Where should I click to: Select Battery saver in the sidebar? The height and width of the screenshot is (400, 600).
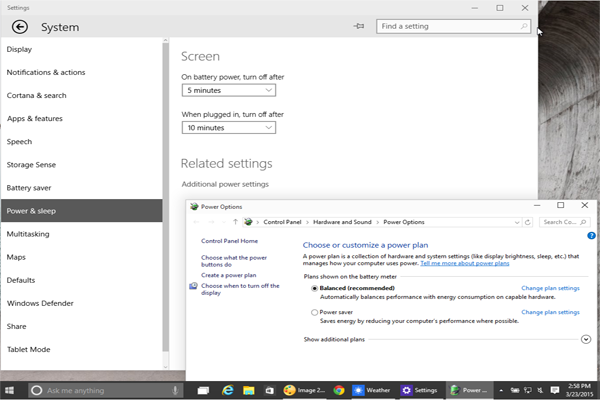tap(31, 187)
